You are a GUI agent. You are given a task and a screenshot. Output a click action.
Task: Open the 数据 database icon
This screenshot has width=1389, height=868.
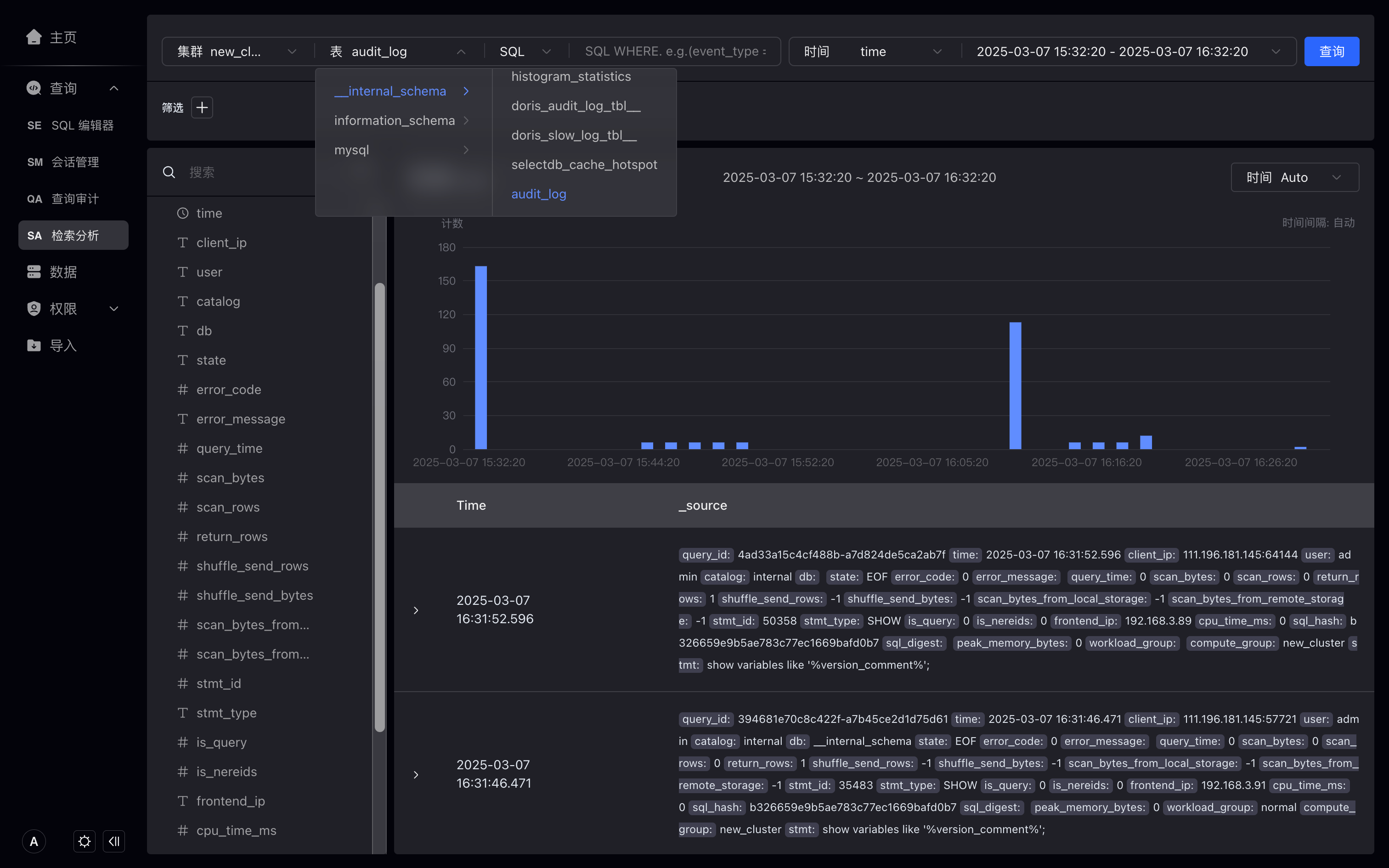[x=34, y=271]
